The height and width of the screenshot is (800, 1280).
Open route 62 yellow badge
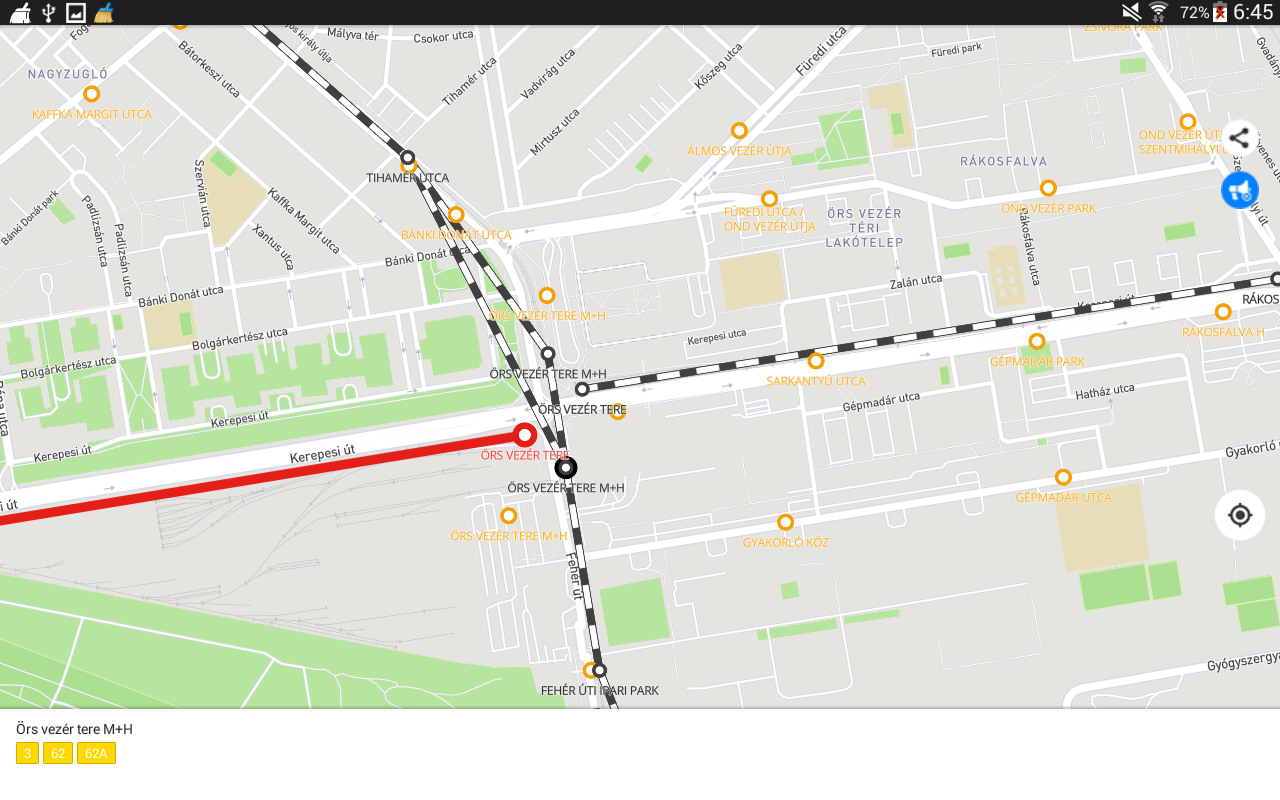58,753
